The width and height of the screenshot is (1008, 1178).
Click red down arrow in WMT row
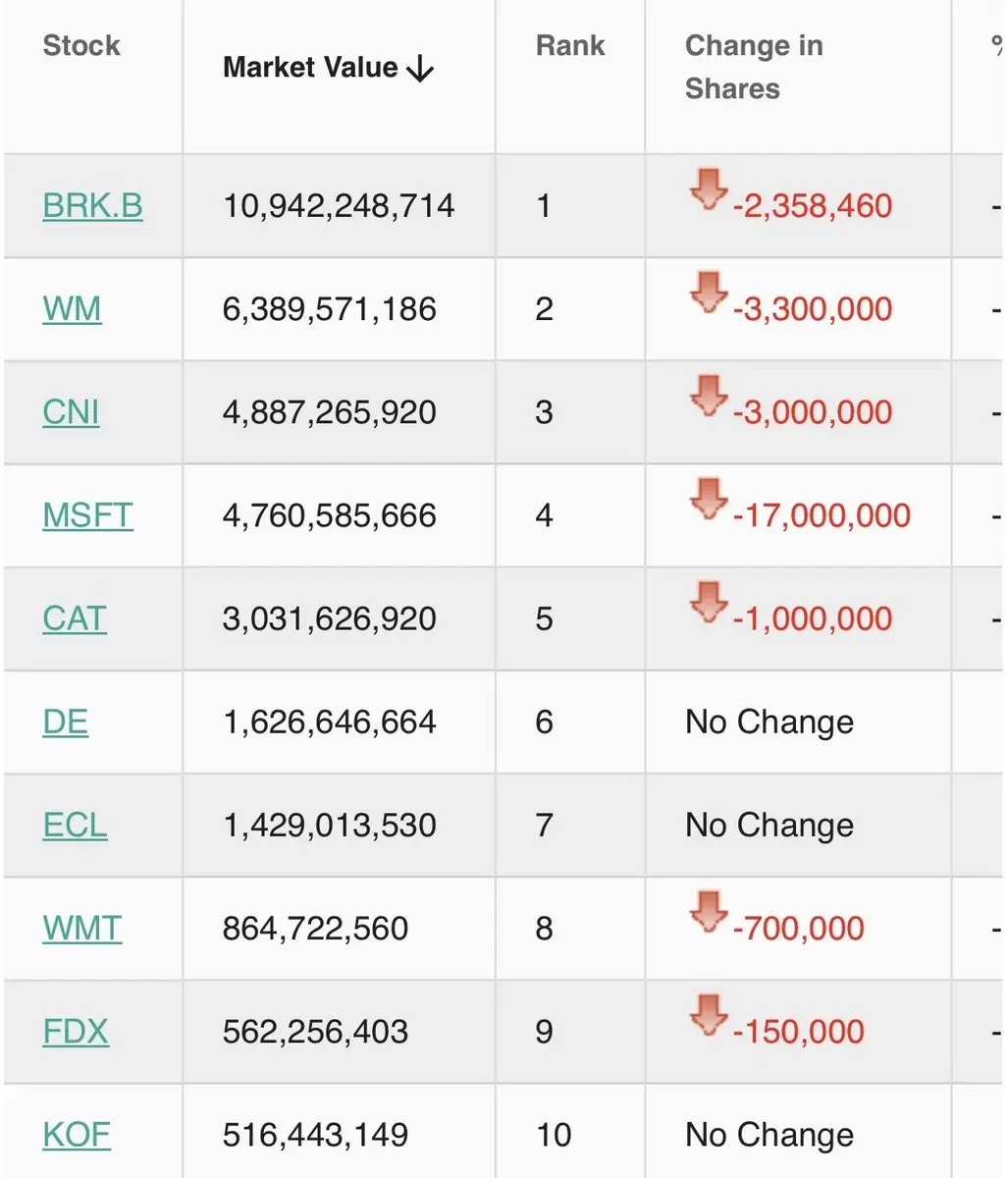coord(708,911)
